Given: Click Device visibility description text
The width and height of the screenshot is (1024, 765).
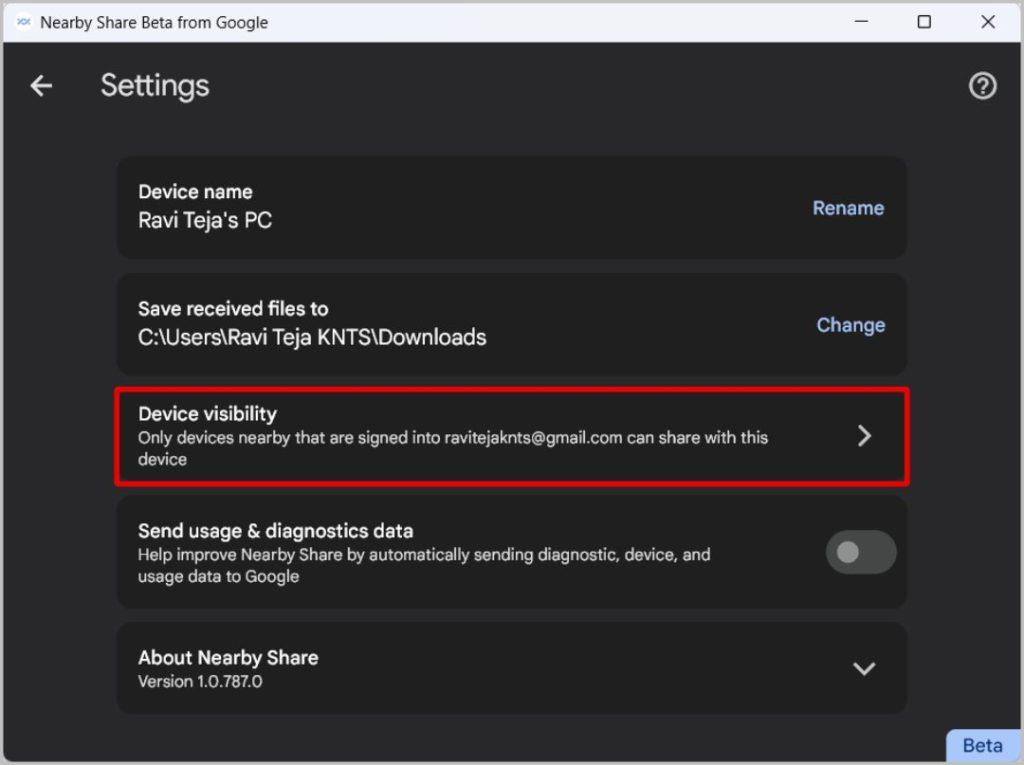Looking at the screenshot, I should click(x=453, y=448).
